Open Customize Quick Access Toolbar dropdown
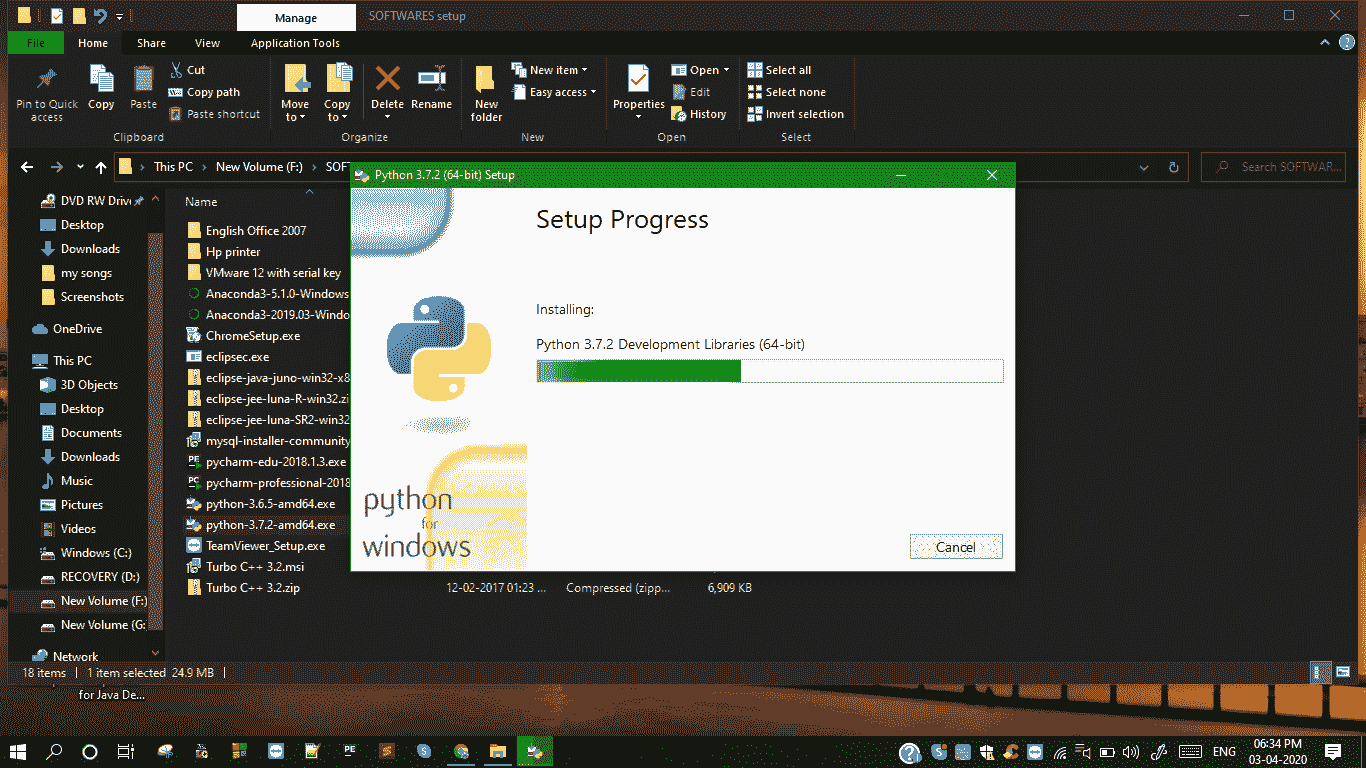The width and height of the screenshot is (1366, 768). [x=120, y=16]
